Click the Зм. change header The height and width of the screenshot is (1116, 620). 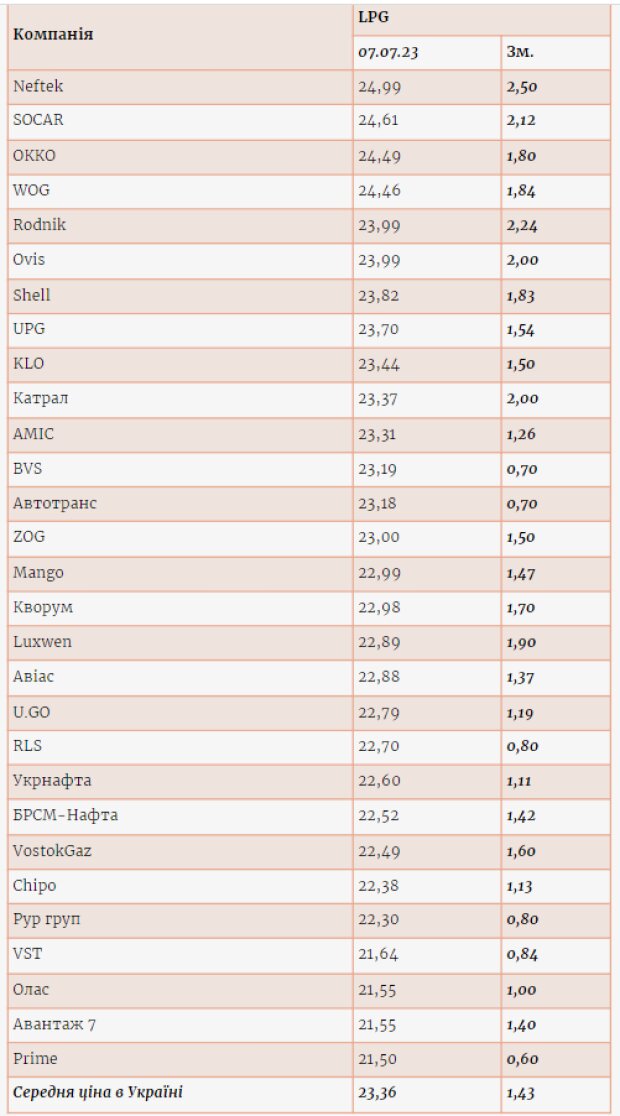tap(556, 53)
